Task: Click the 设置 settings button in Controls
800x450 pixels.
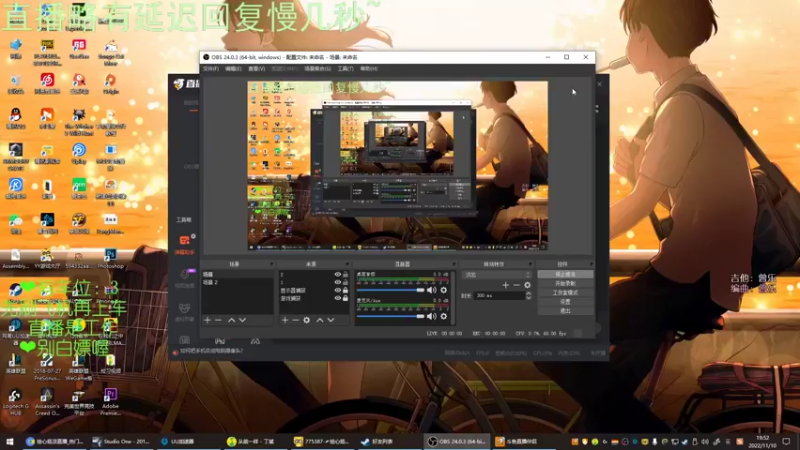Action: [565, 302]
